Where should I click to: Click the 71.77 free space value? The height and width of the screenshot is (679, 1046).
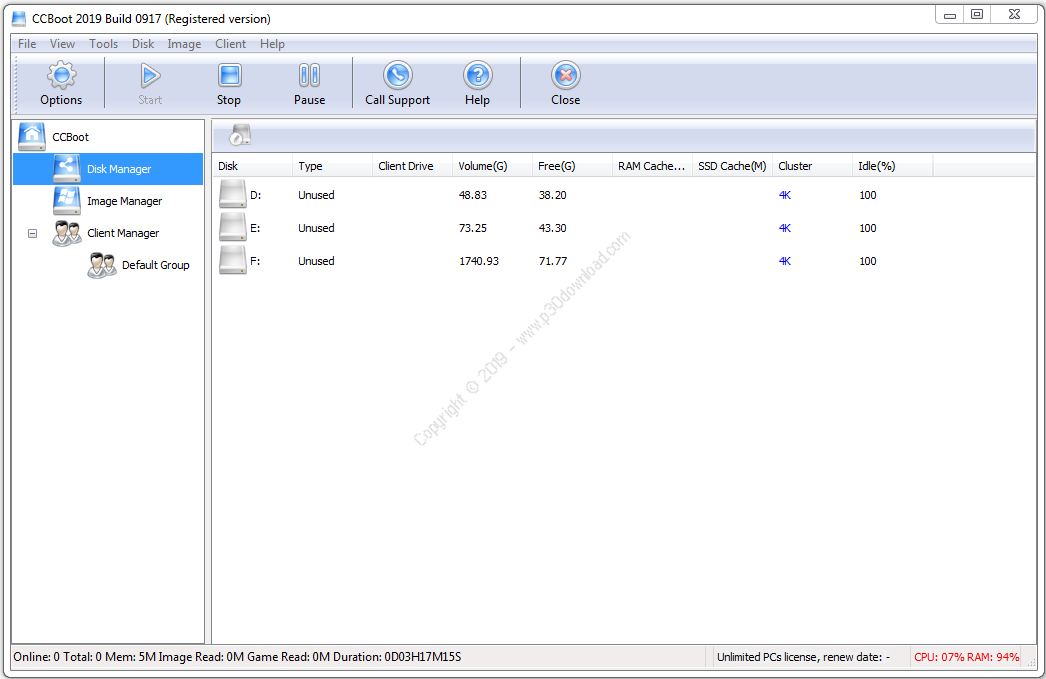pyautogui.click(x=552, y=261)
